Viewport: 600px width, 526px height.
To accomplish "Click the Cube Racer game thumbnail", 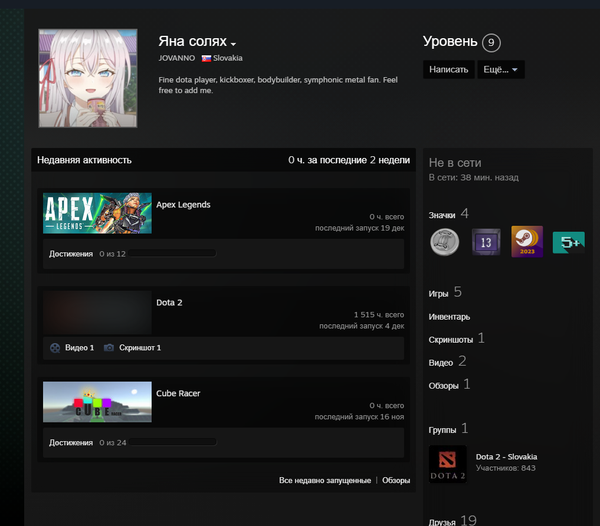I will tap(97, 402).
